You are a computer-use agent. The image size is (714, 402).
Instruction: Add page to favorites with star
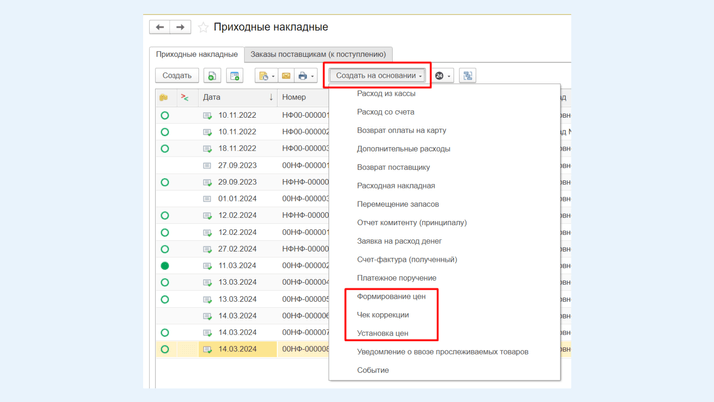(203, 27)
